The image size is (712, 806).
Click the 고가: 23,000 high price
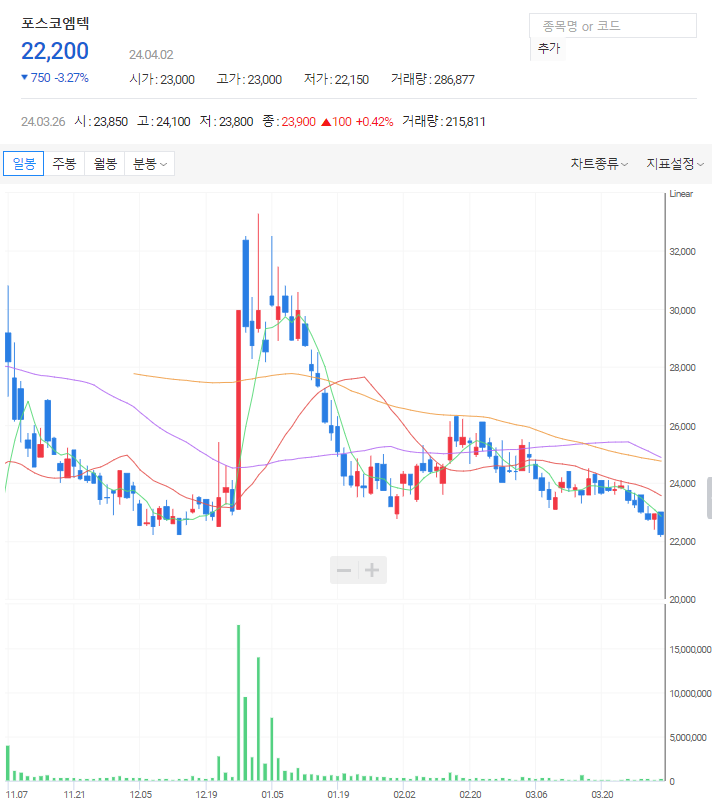tap(249, 79)
